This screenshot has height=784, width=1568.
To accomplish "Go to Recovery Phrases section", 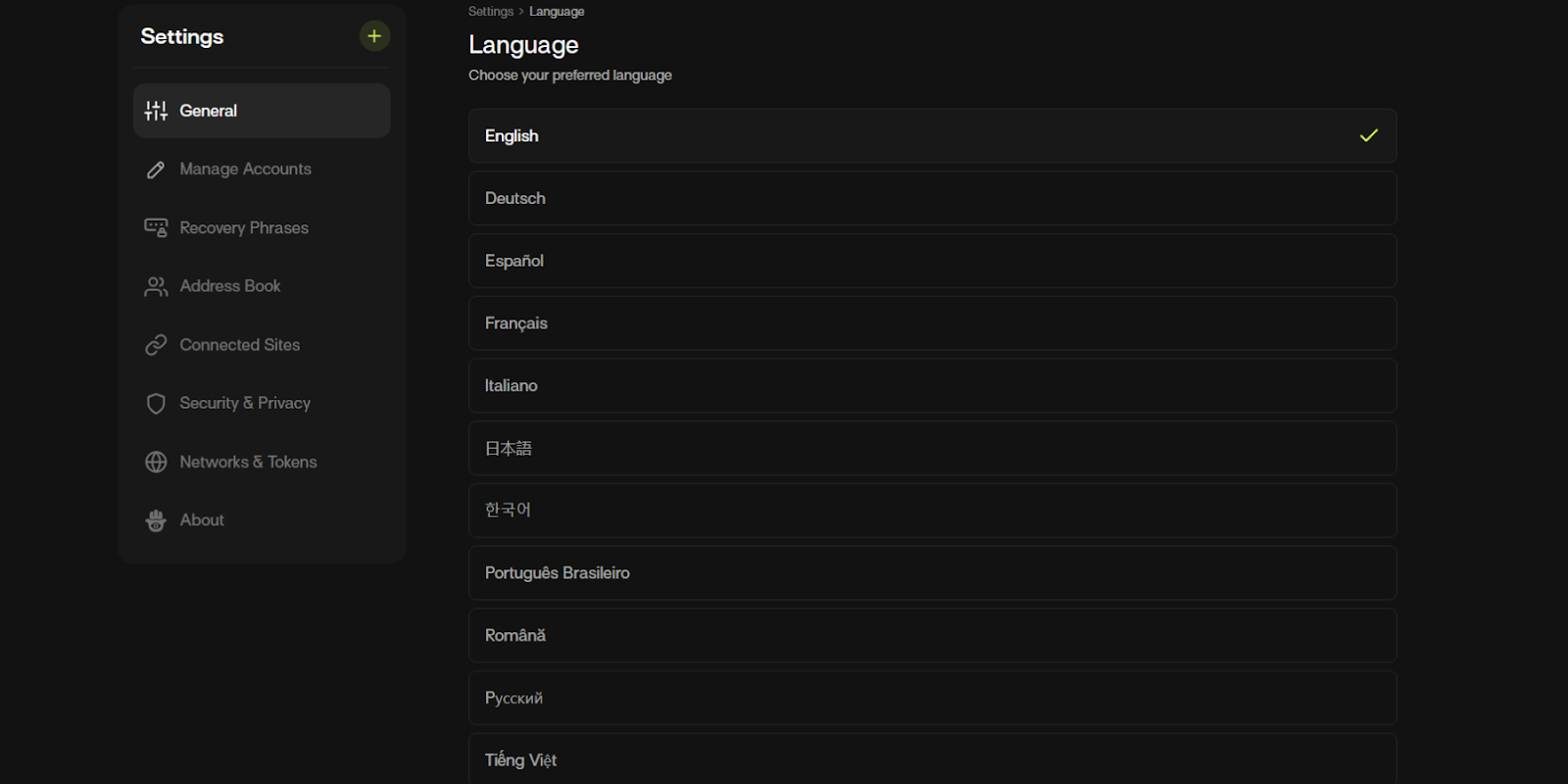I will [244, 227].
